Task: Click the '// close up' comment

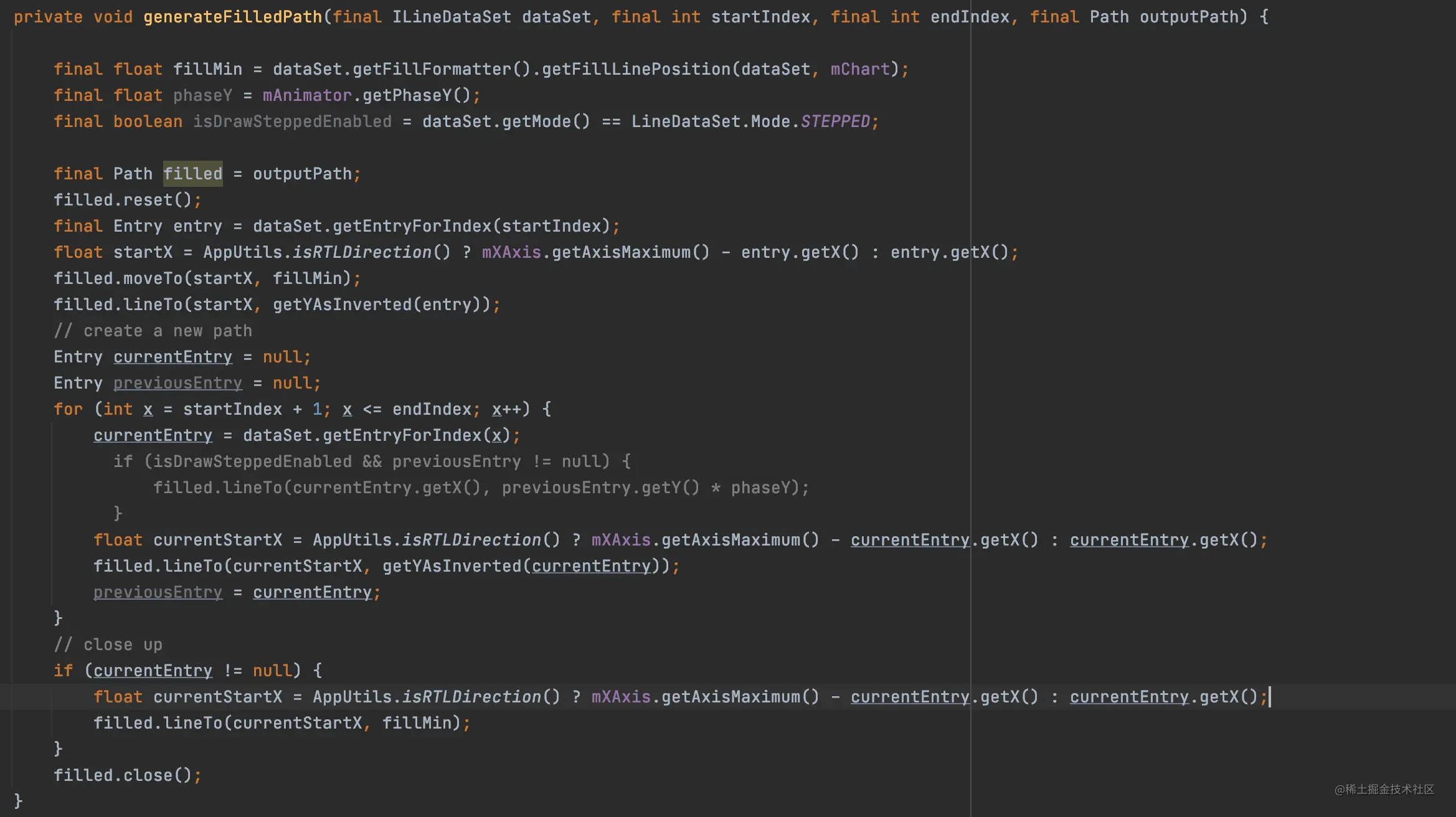Action: click(108, 645)
